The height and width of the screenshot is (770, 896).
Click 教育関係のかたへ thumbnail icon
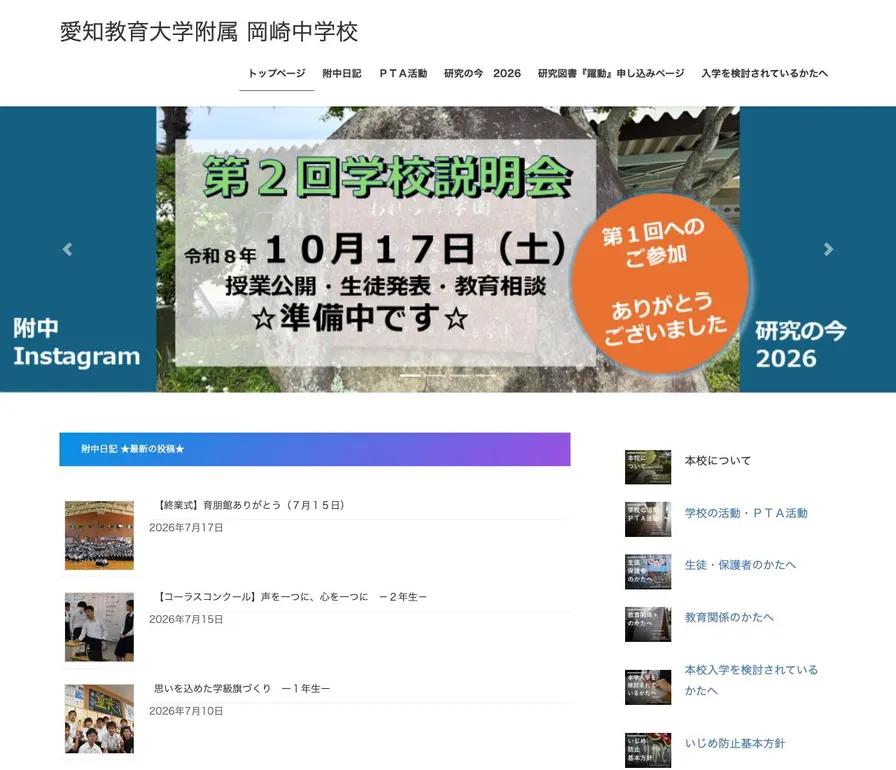point(648,624)
